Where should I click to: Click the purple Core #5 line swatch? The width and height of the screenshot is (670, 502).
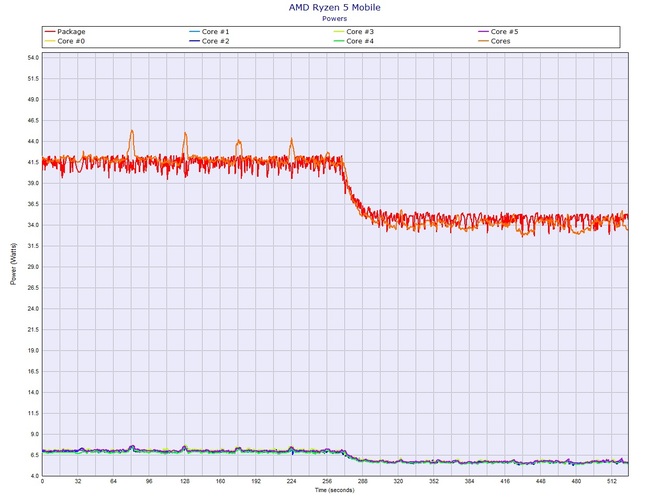point(483,32)
